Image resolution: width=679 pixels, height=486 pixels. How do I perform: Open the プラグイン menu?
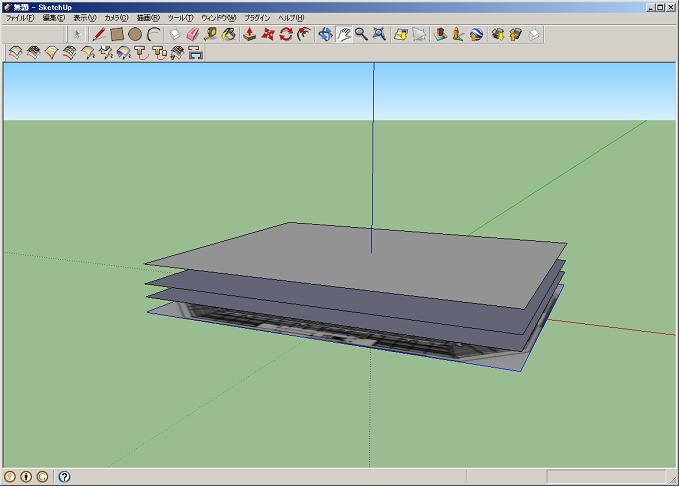(x=257, y=18)
